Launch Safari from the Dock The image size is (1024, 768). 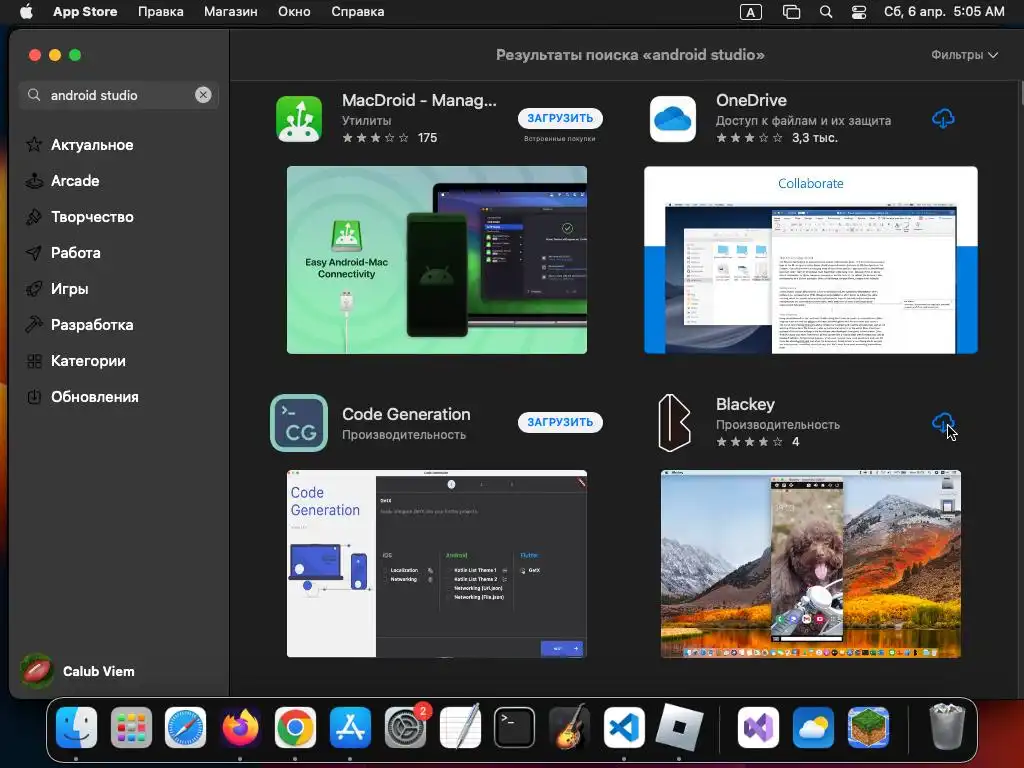point(185,727)
